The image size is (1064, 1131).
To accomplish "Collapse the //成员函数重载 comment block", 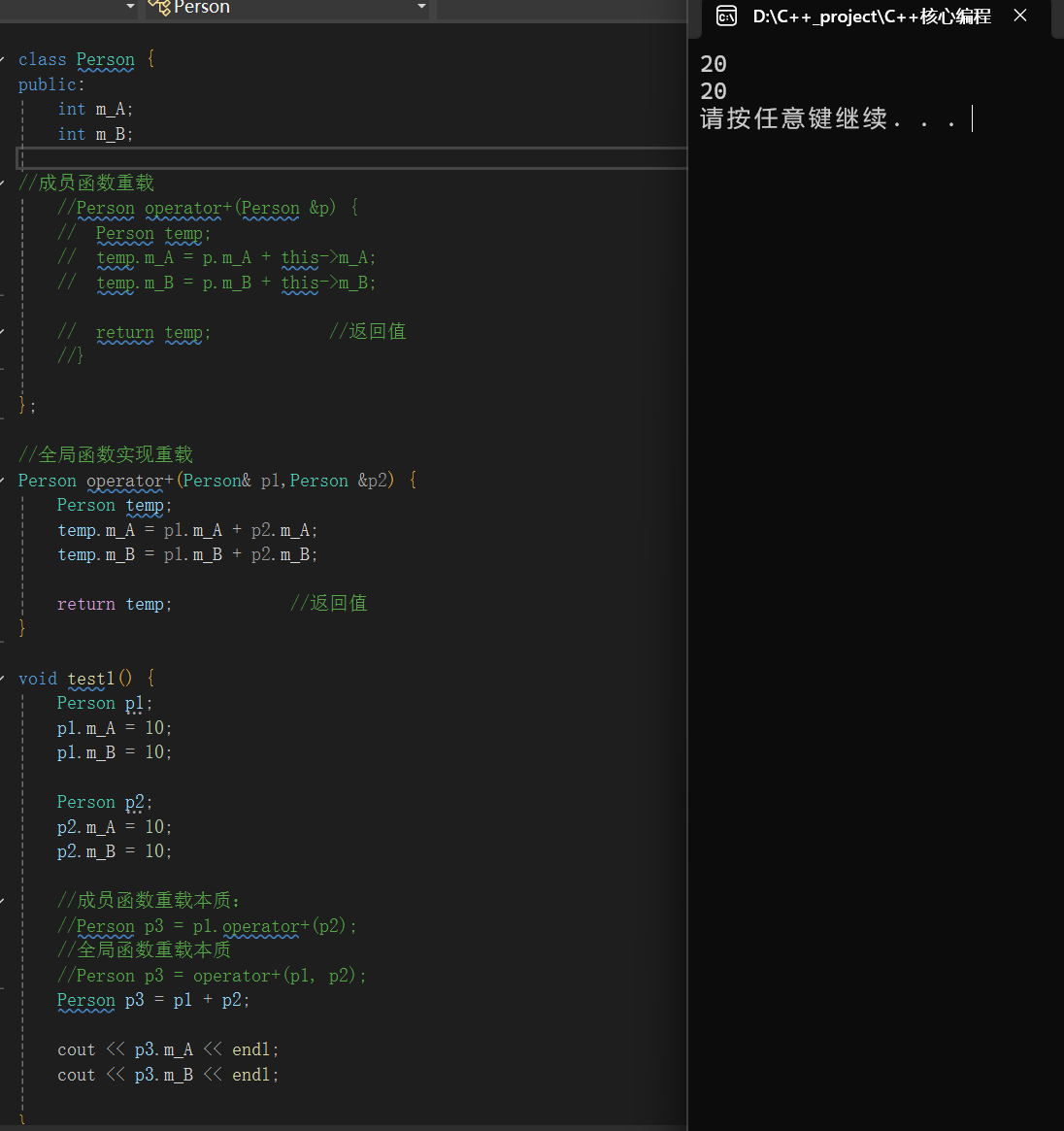I will click(2, 183).
